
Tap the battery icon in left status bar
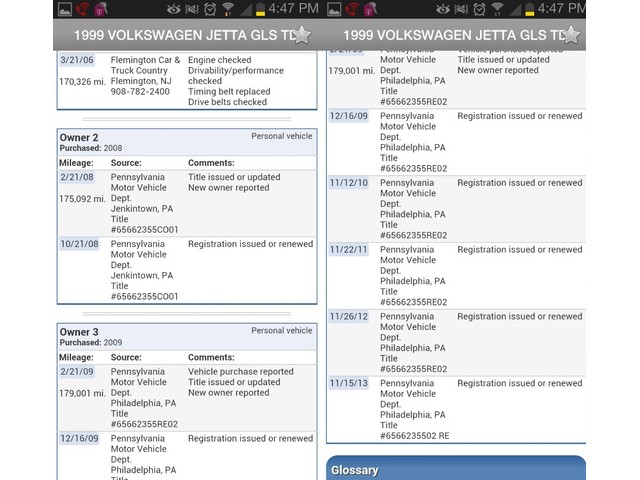pyautogui.click(x=260, y=9)
